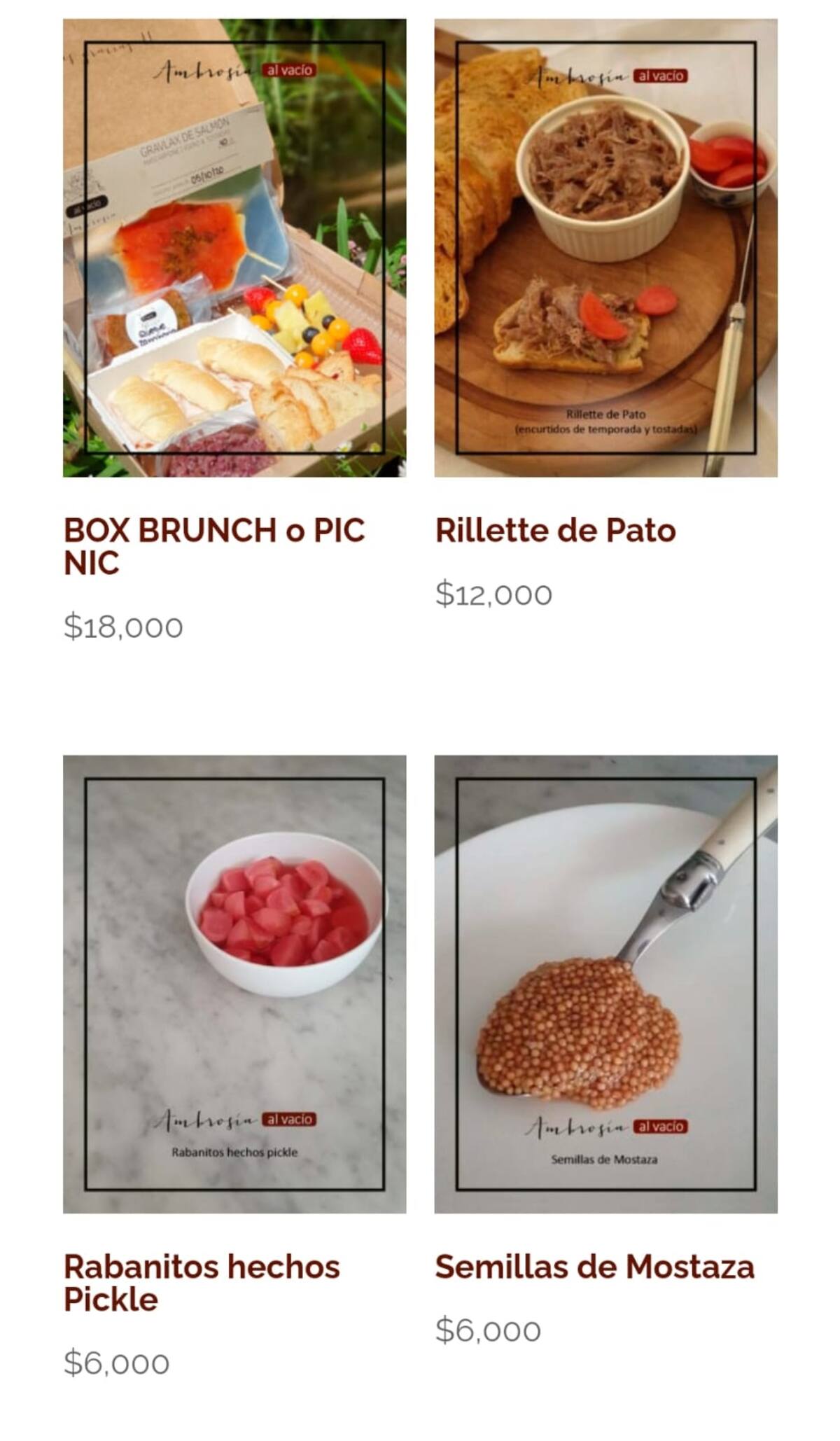Click the 'Rabanitos hechos pickle' caption inside photo
This screenshot has height=1441, width=840.
(234, 1152)
